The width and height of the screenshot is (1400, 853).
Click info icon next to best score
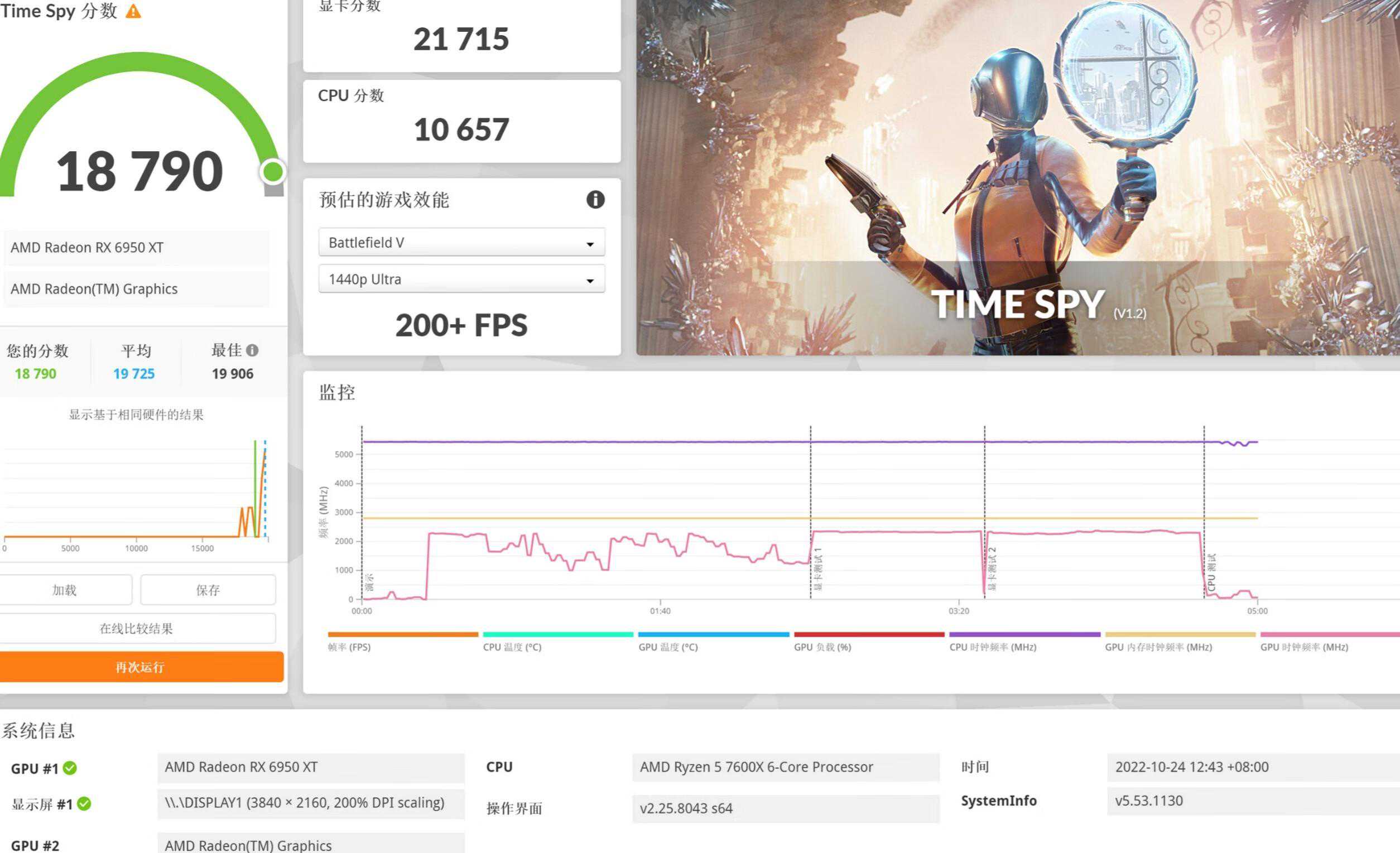tap(253, 350)
